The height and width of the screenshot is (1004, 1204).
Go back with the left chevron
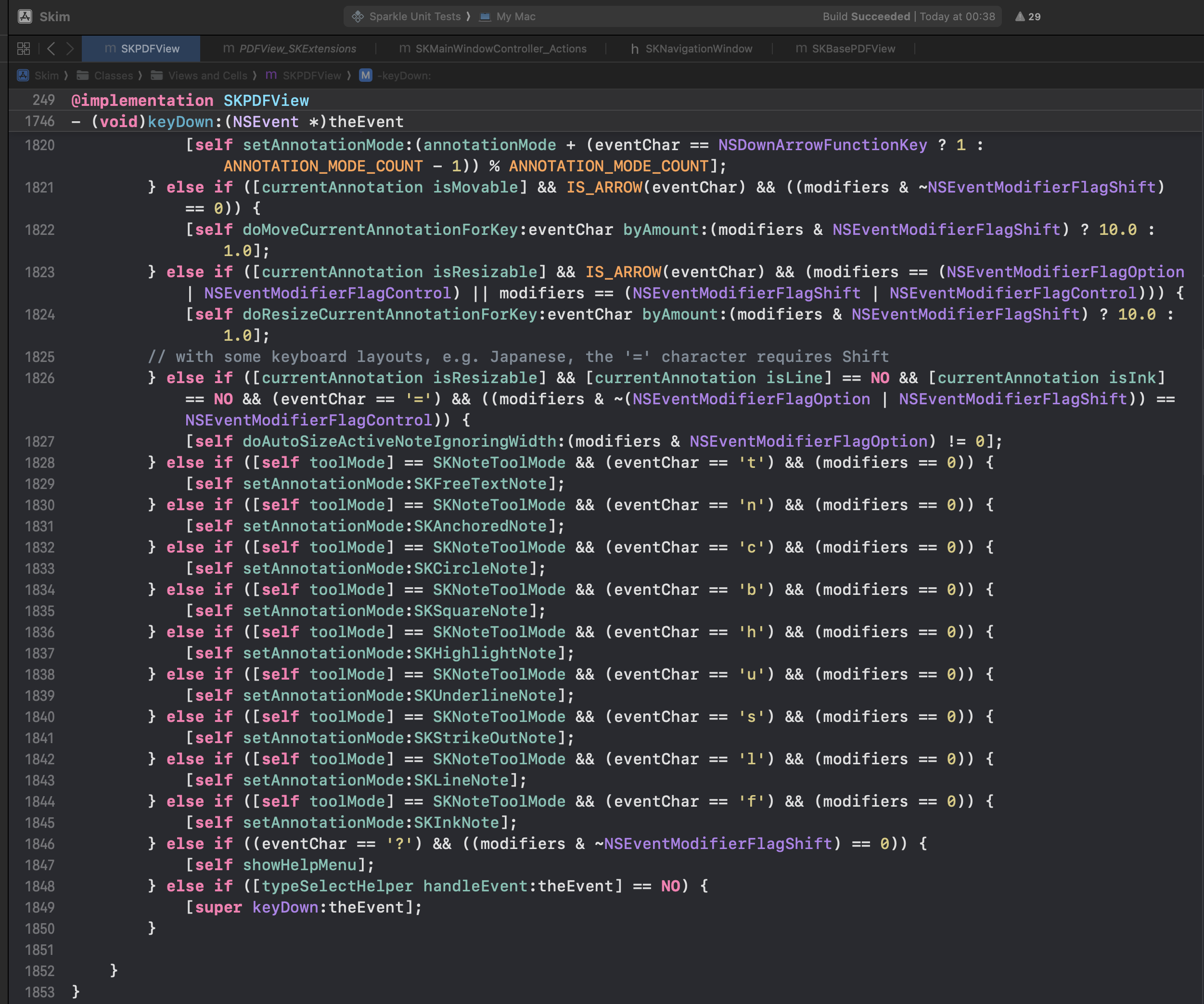pyautogui.click(x=51, y=49)
